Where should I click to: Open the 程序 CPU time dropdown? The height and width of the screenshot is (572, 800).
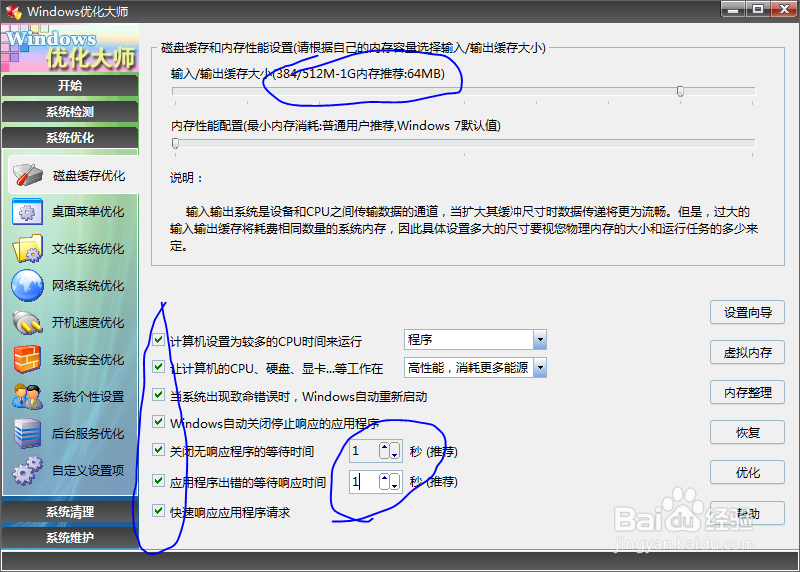pyautogui.click(x=540, y=339)
